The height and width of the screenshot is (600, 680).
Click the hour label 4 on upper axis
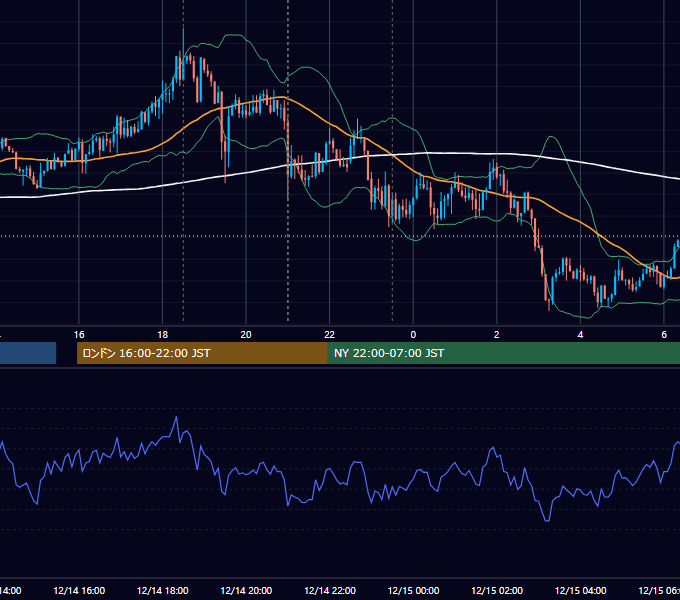click(580, 335)
